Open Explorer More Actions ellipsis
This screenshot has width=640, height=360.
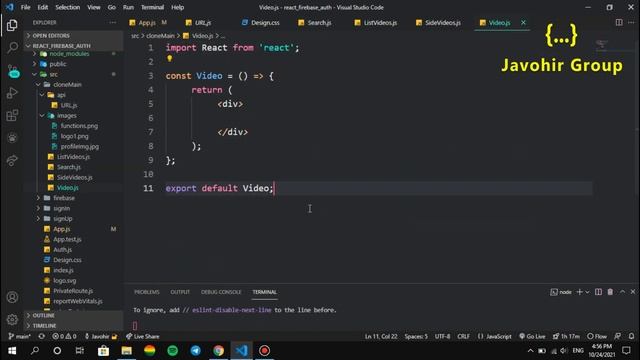point(113,23)
